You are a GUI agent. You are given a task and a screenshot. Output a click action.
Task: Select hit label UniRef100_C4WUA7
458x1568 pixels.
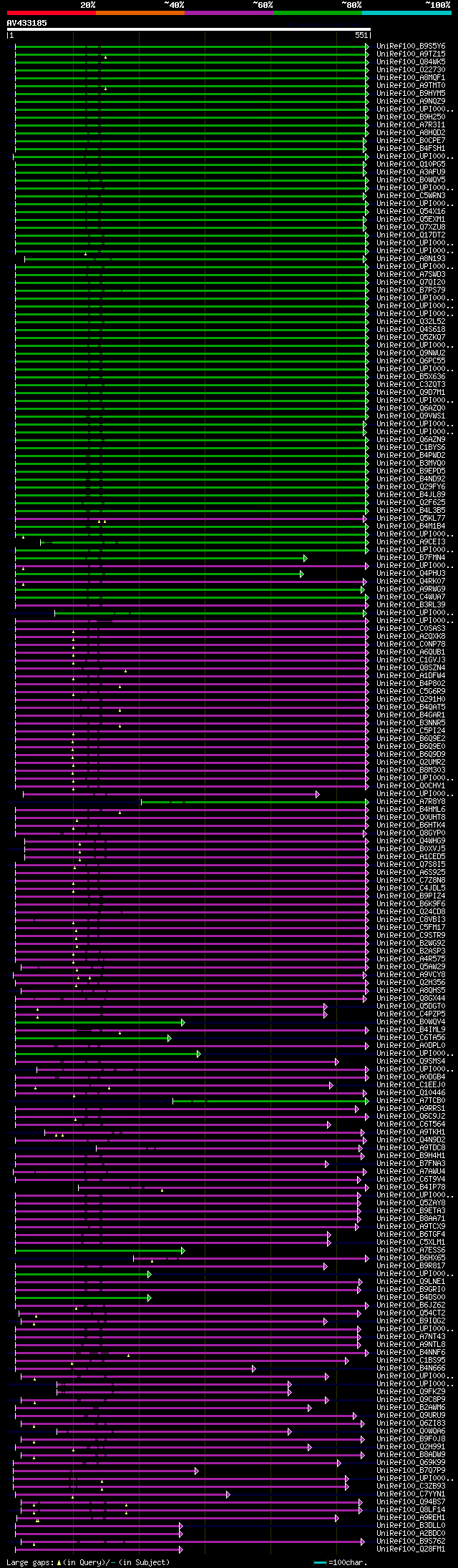pos(411,597)
